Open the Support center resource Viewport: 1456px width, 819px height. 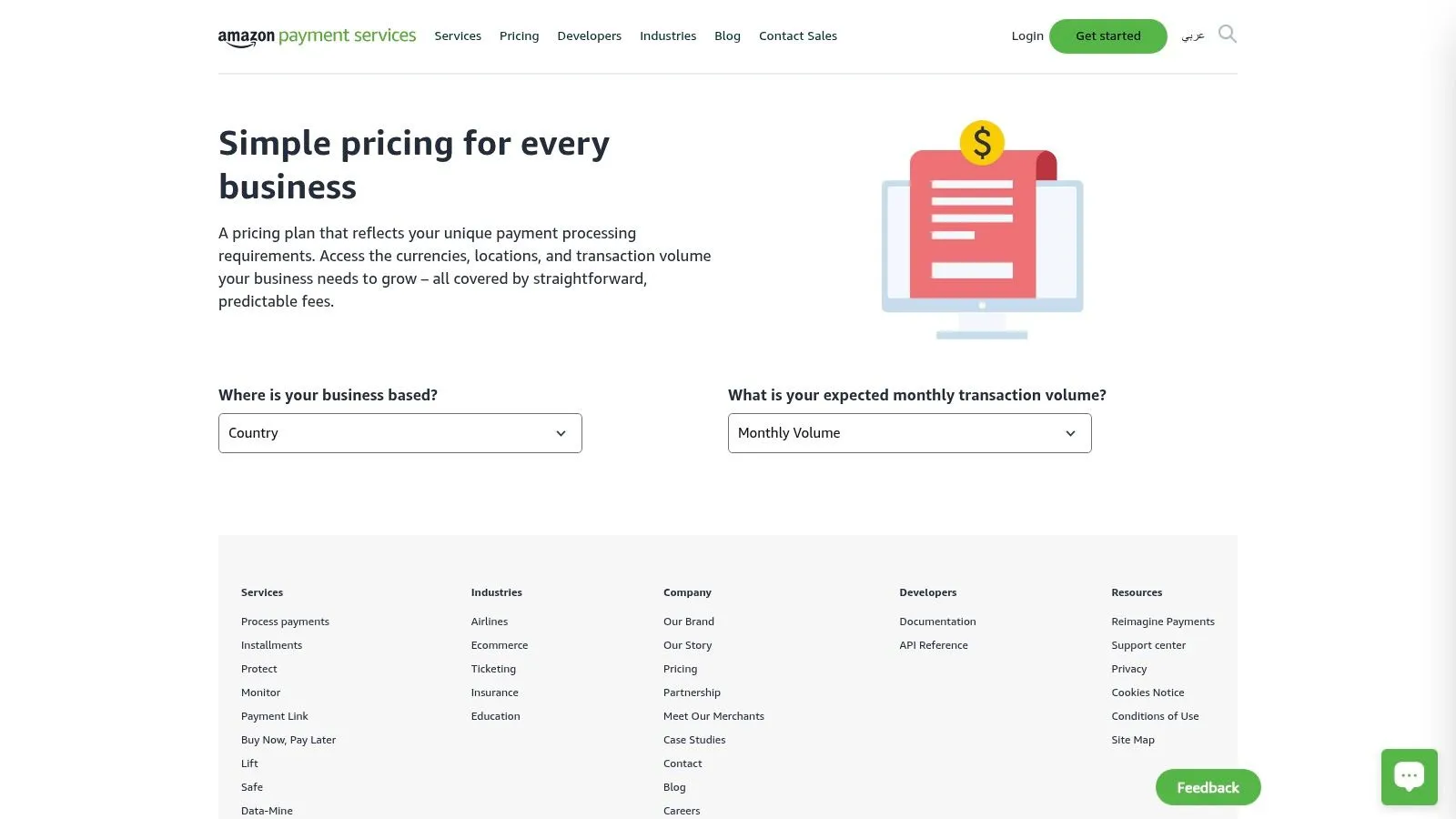1148,644
